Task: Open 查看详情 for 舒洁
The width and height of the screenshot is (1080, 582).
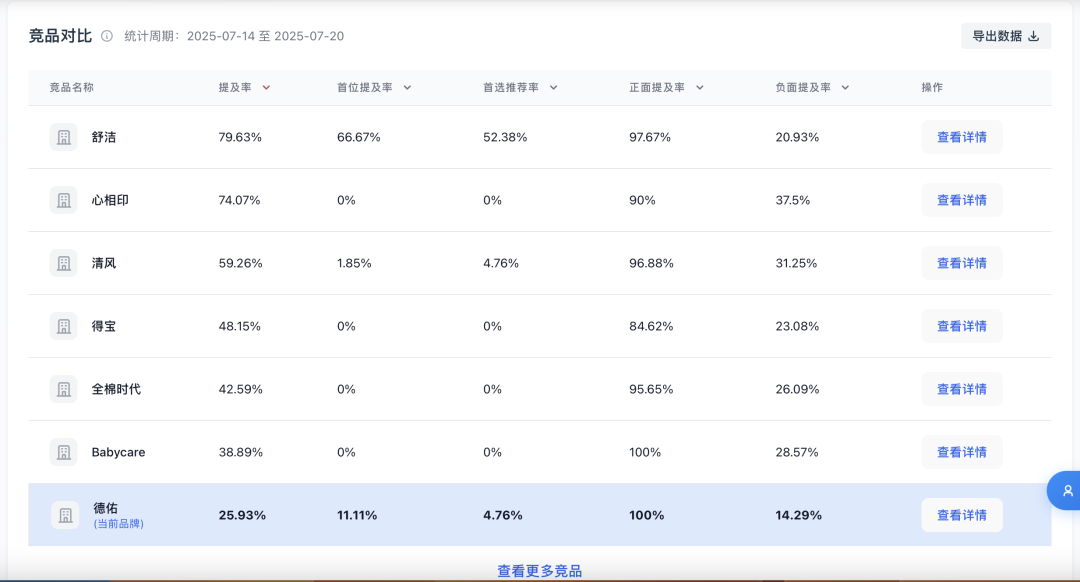Action: pyautogui.click(x=962, y=137)
